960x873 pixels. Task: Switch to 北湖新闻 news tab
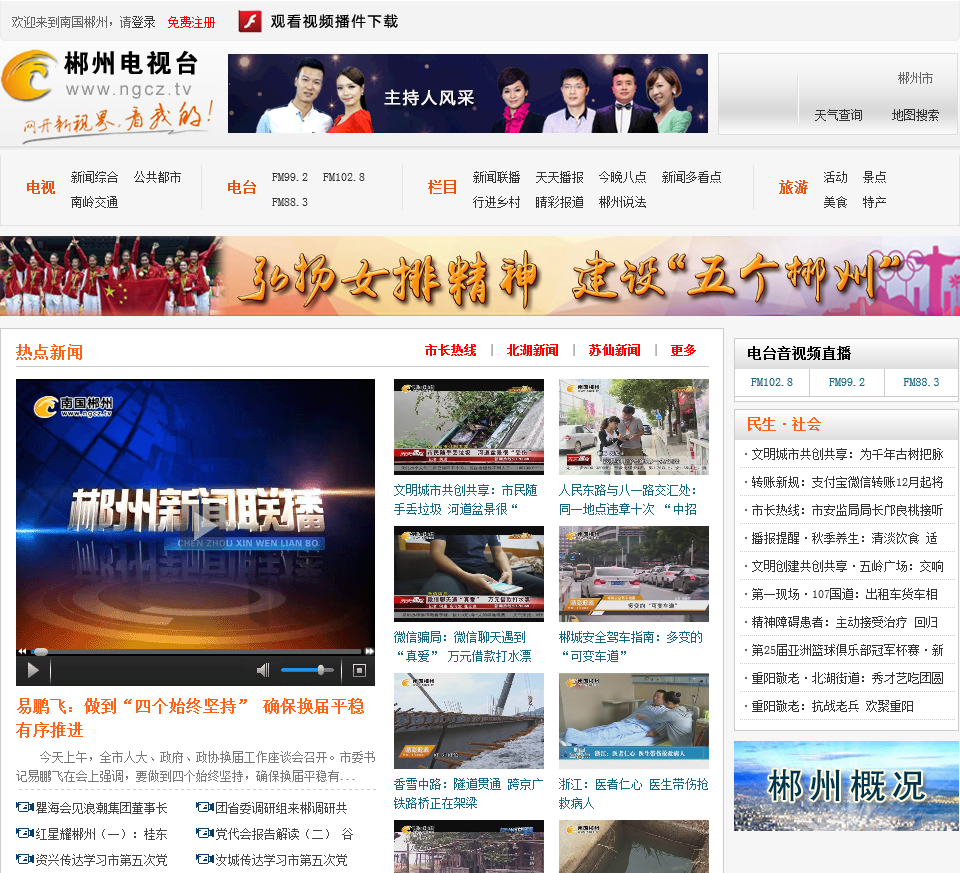tap(533, 350)
